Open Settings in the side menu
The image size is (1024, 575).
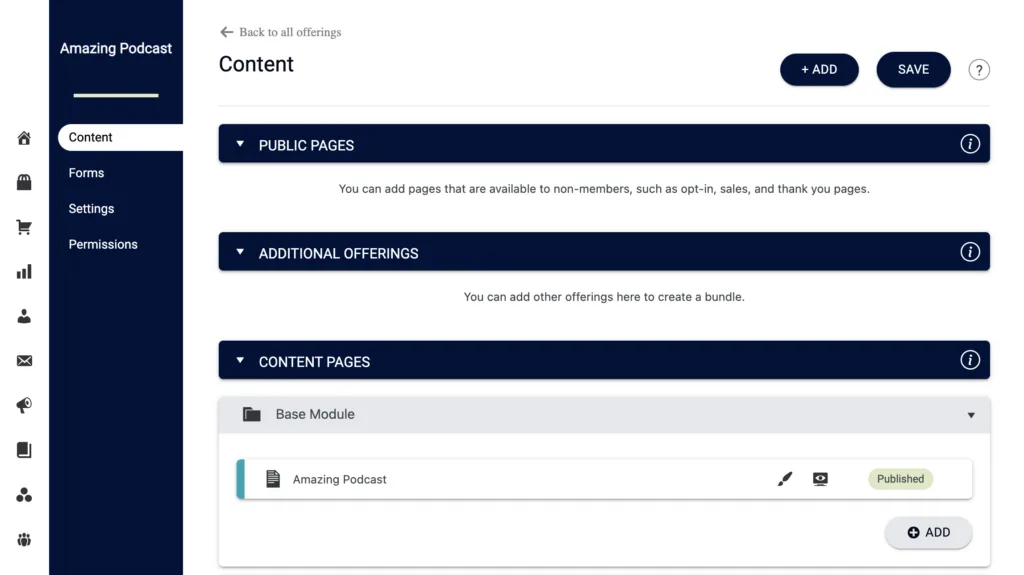point(91,208)
